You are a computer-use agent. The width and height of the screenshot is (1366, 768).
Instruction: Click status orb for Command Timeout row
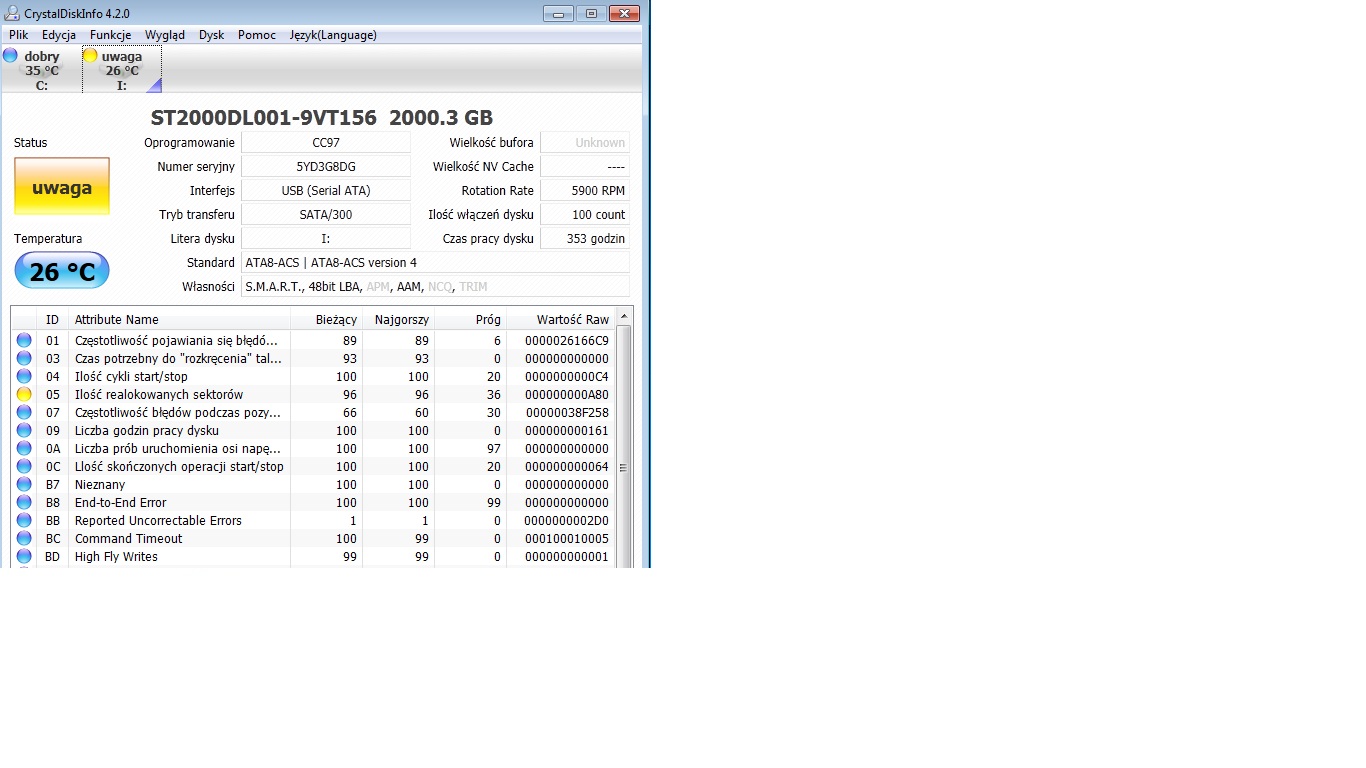click(24, 539)
